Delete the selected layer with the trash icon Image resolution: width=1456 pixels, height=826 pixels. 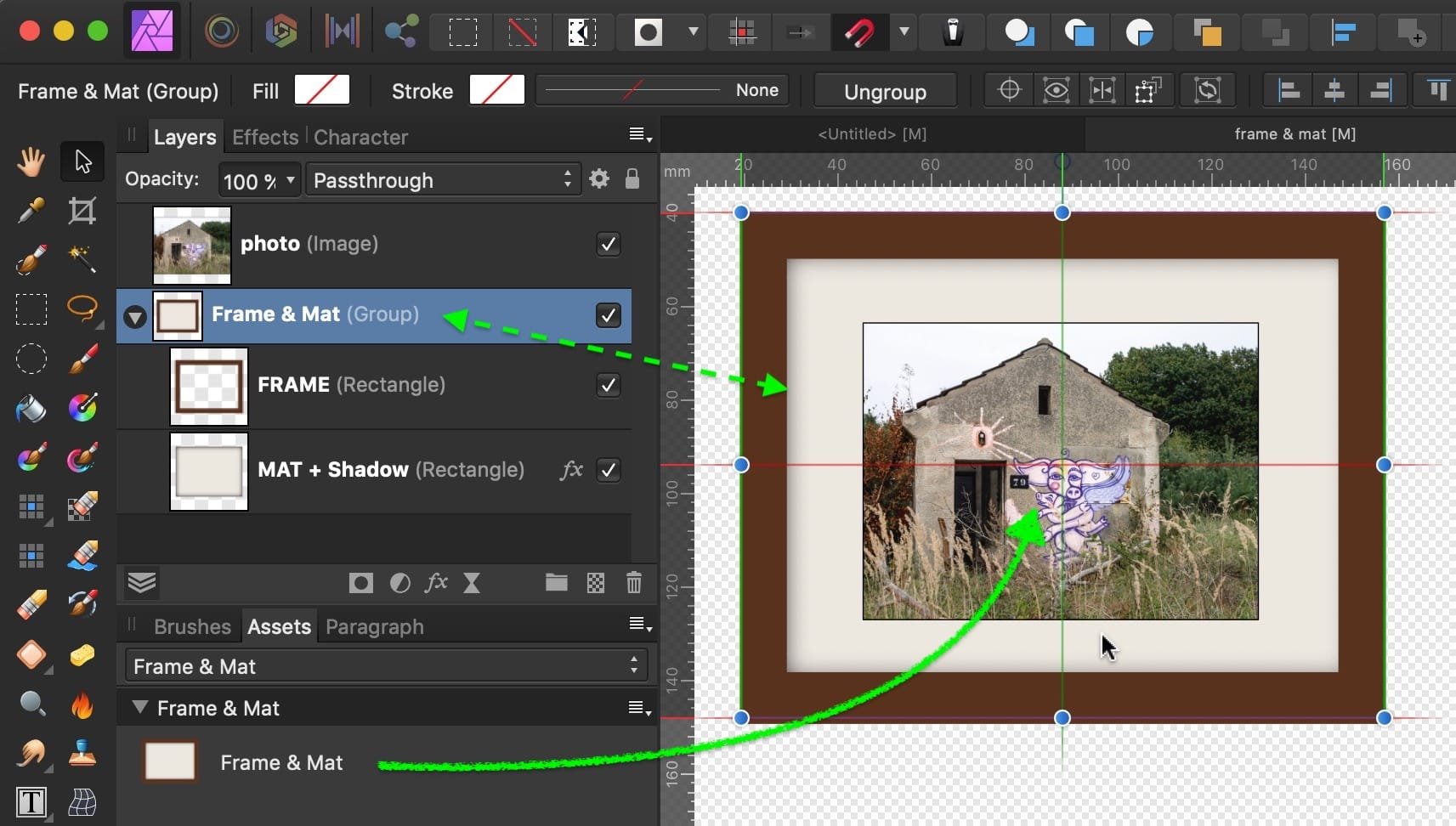[x=635, y=583]
